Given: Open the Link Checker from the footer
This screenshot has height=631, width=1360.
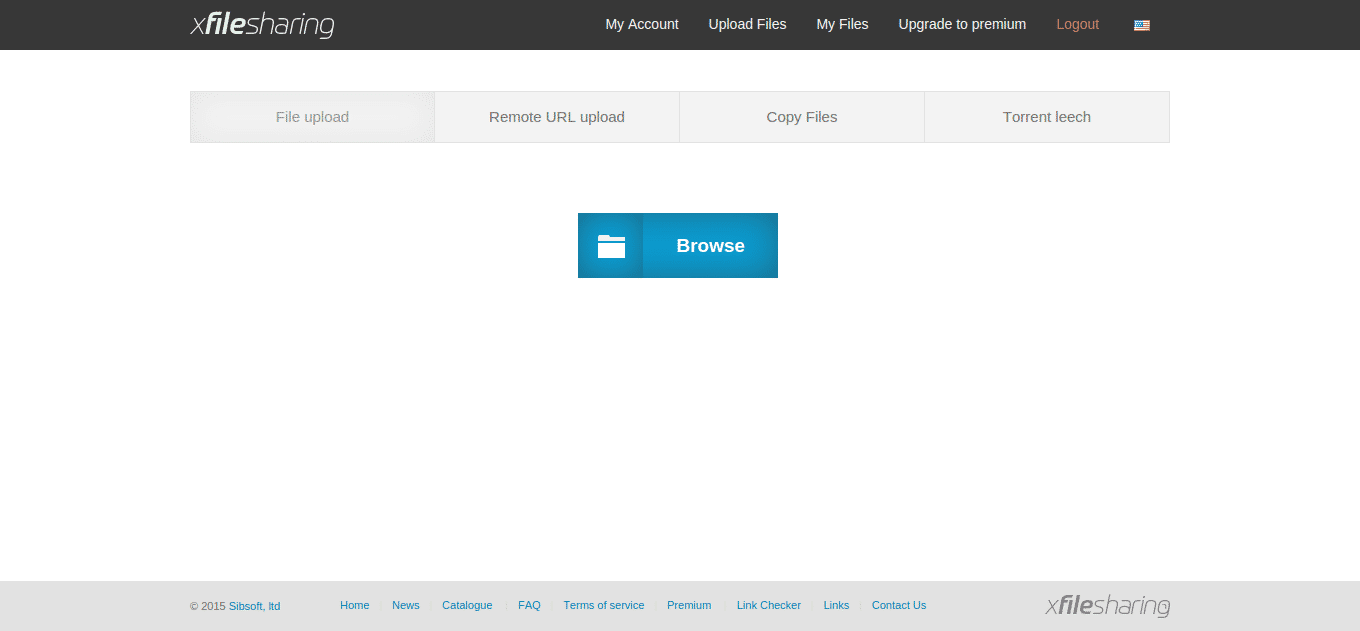Looking at the screenshot, I should click(768, 605).
